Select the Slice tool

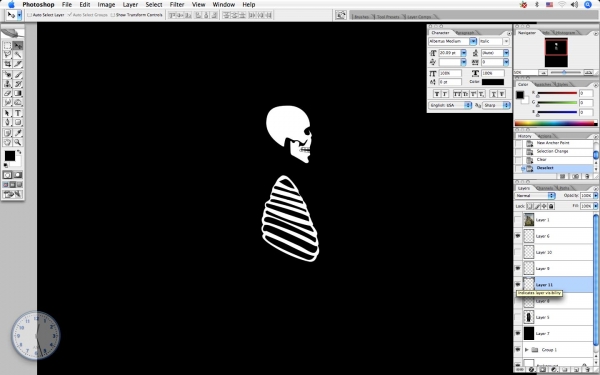tap(18, 64)
